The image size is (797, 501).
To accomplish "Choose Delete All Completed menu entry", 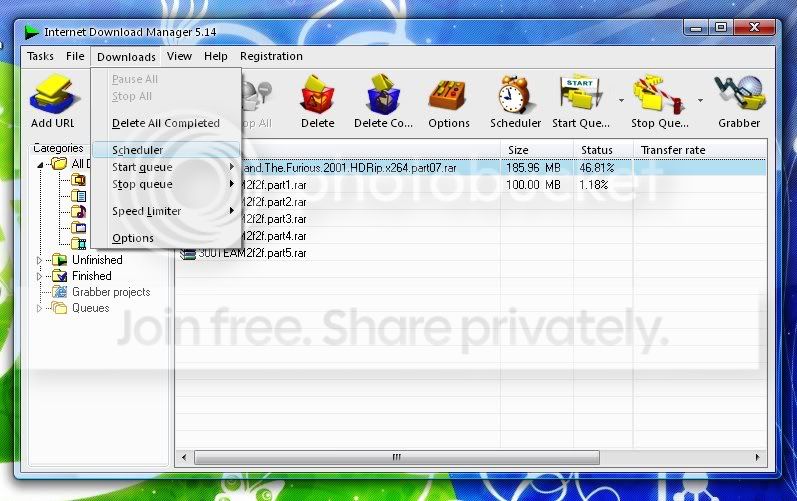I will 166,123.
